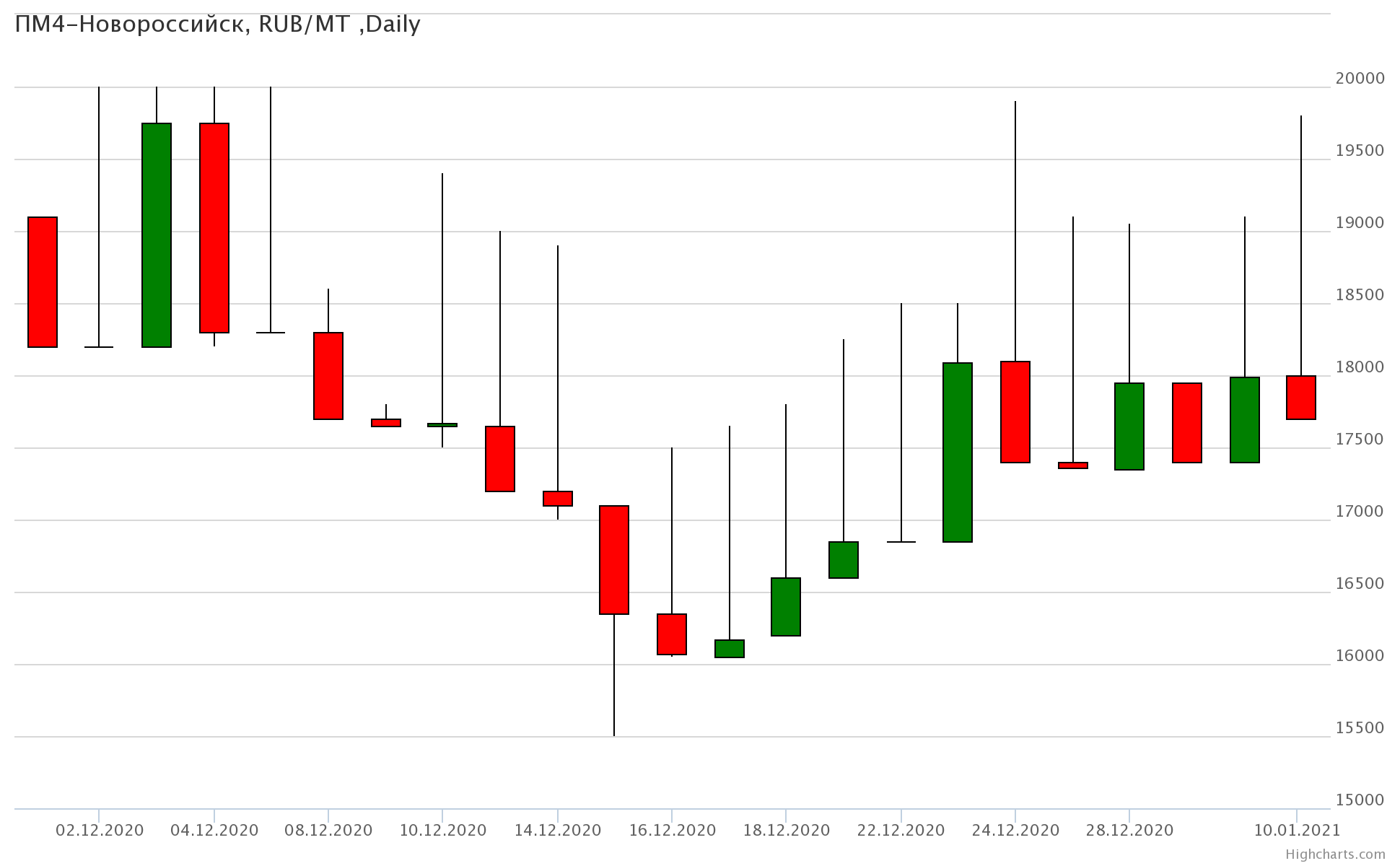Click the 22.12.2020 x-axis date label
This screenshot has width=1400, height=866.
901,831
